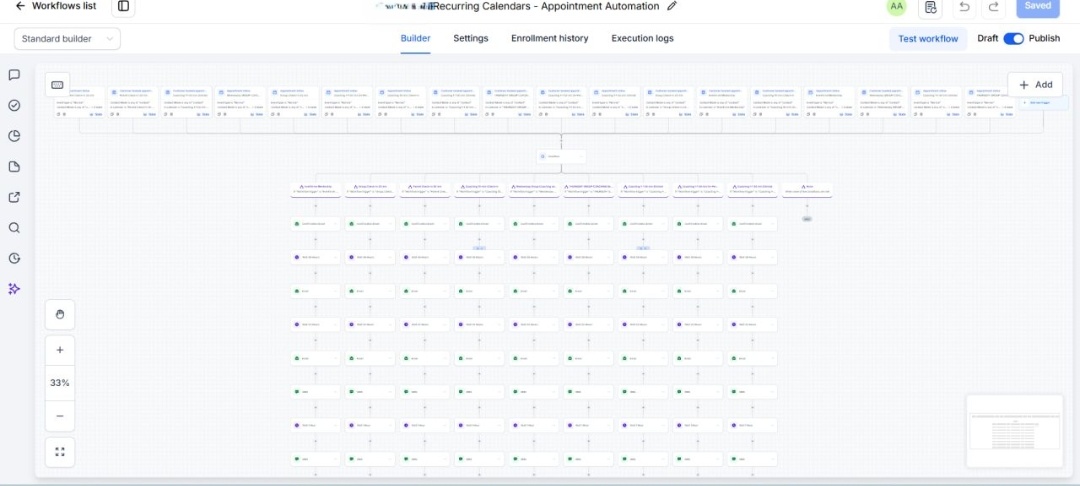1080x486 pixels.
Task: Click the 33% zoom level
Action: click(60, 383)
